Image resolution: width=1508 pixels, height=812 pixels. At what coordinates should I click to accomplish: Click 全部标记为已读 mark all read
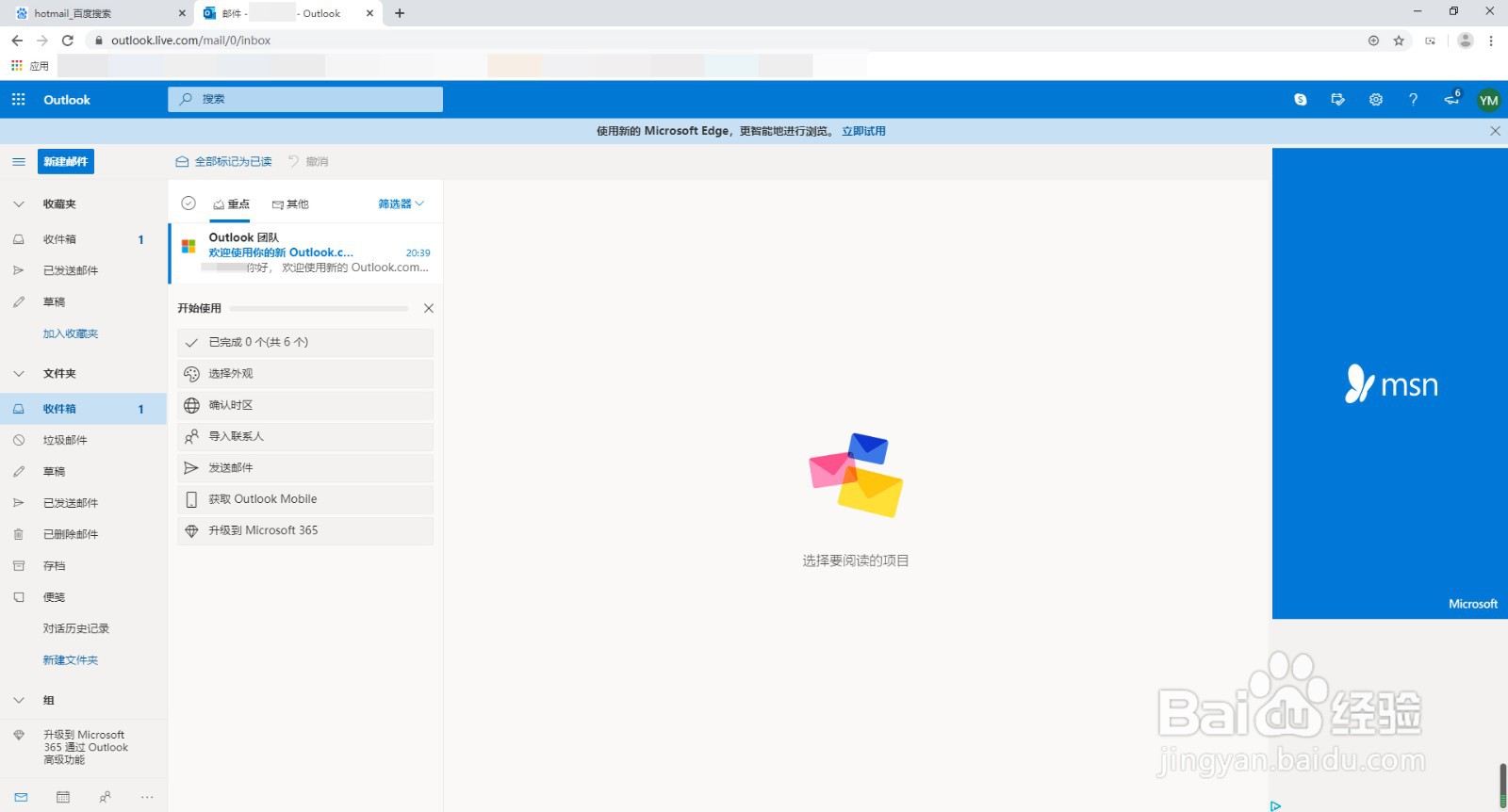224,162
